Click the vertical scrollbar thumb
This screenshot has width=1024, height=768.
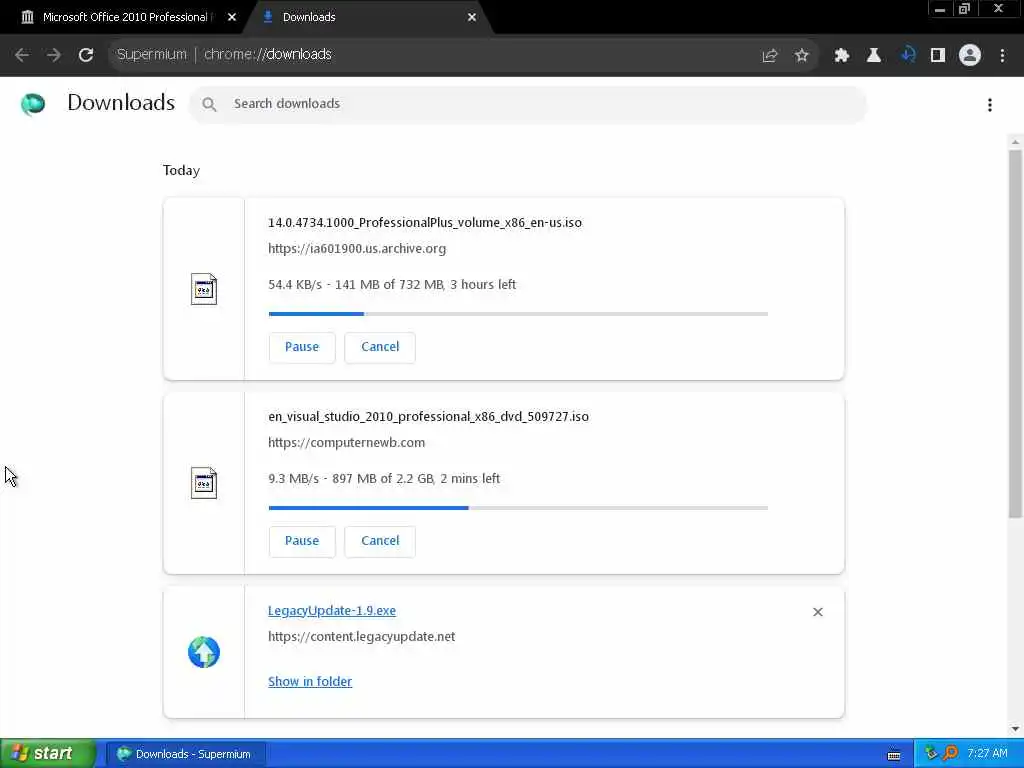pyautogui.click(x=1015, y=334)
